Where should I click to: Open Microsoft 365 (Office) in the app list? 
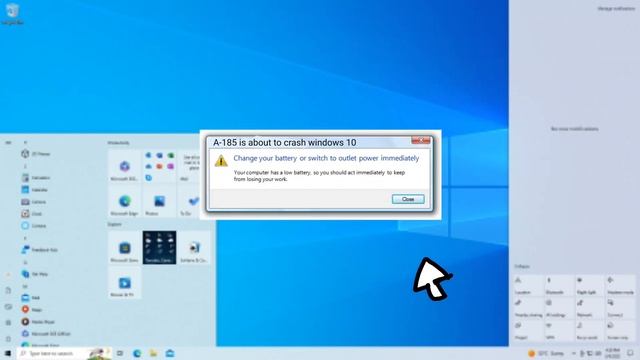click(46, 333)
